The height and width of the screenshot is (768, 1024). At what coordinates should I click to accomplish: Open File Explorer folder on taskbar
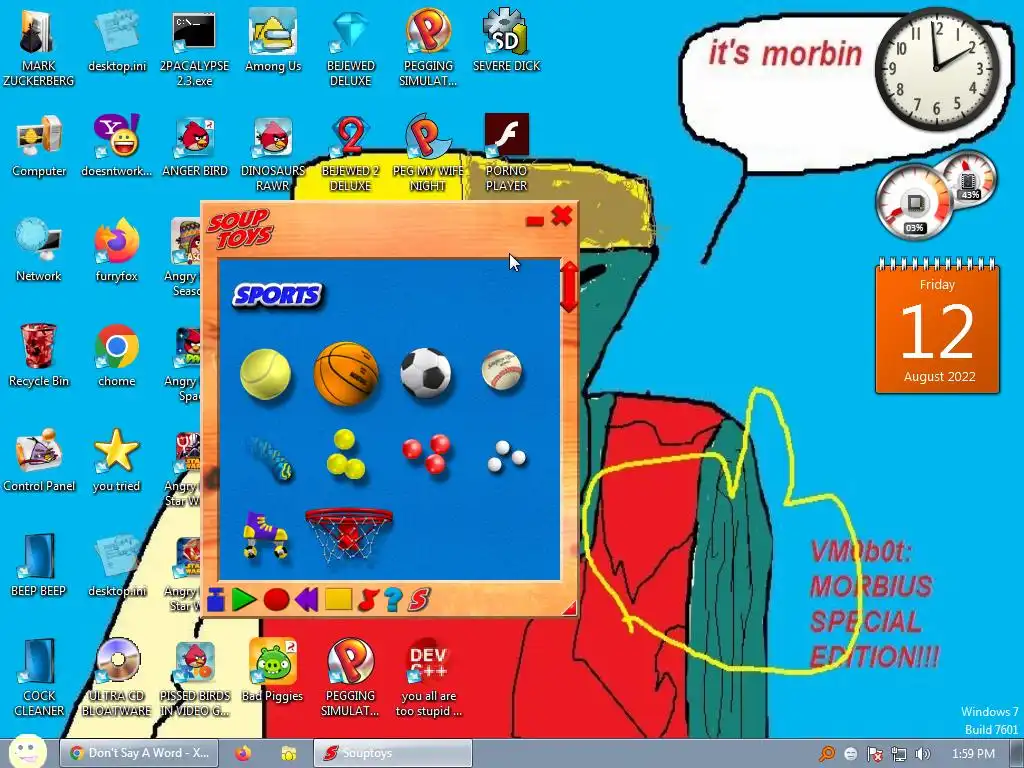pyautogui.click(x=288, y=753)
